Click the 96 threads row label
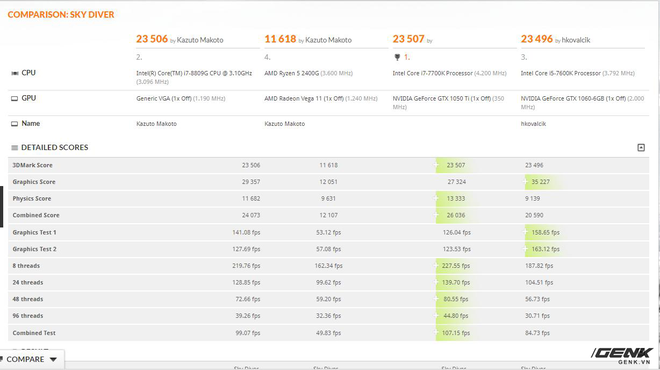This screenshot has height=370, width=660. [28, 316]
